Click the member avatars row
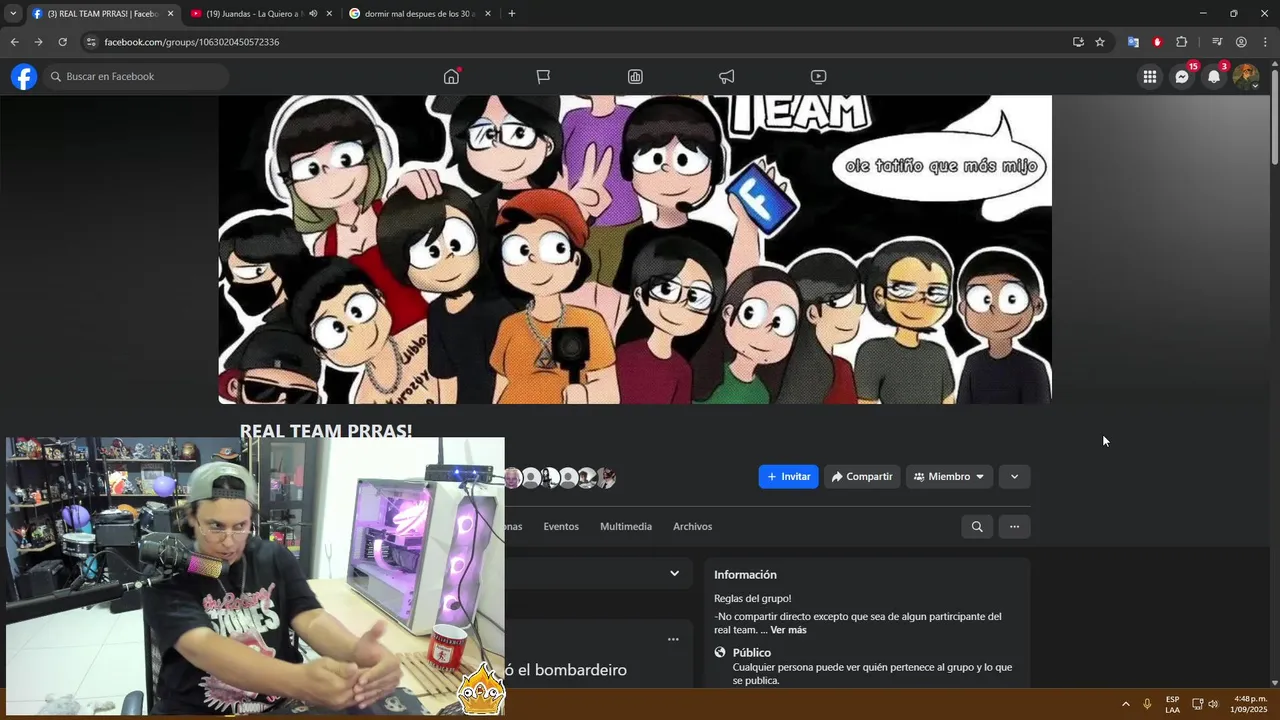 (x=559, y=478)
